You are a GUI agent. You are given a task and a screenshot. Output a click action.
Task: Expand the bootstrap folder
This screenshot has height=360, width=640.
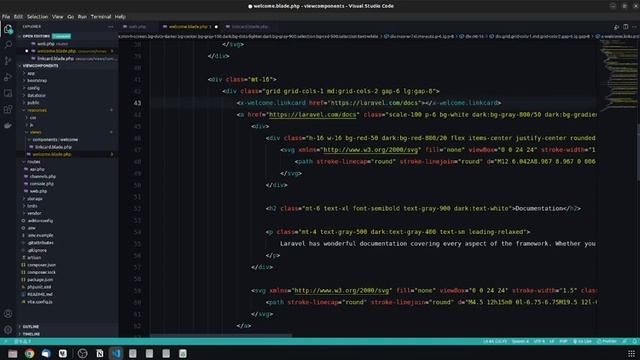(x=37, y=81)
